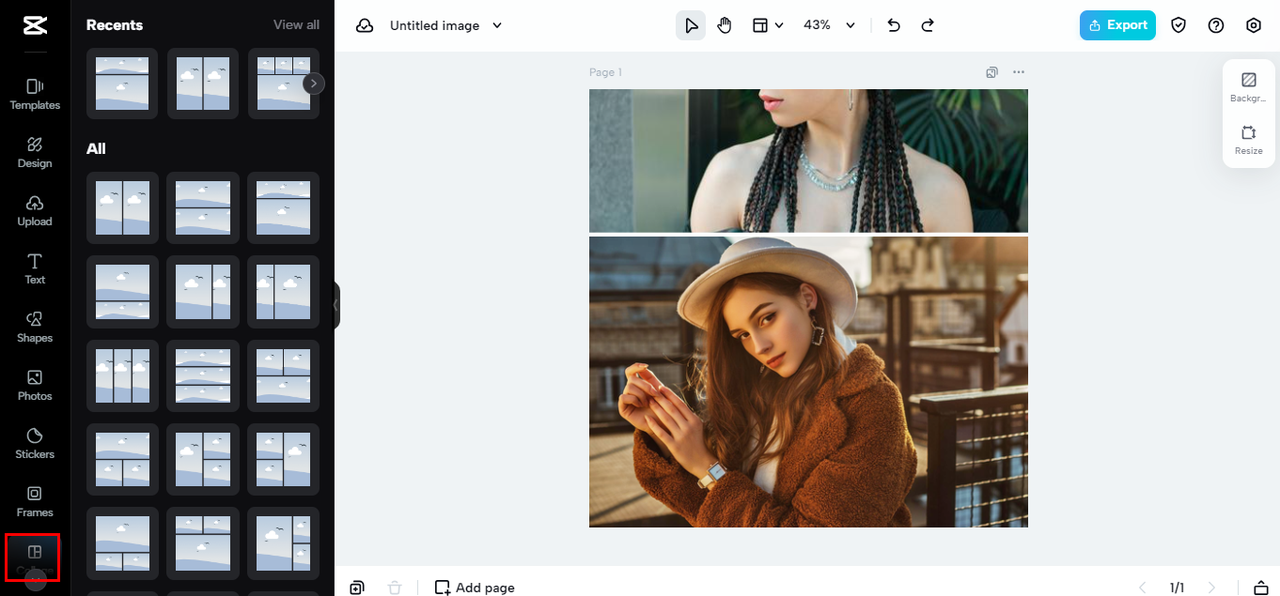Open the settings hexagon icon
The width and height of the screenshot is (1280, 596).
(1254, 25)
